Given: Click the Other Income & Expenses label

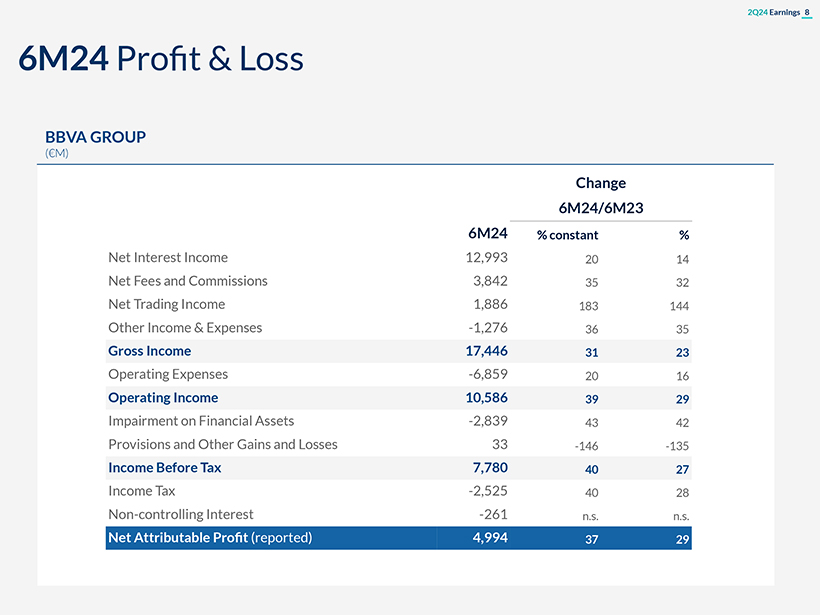Looking at the screenshot, I should (185, 328).
